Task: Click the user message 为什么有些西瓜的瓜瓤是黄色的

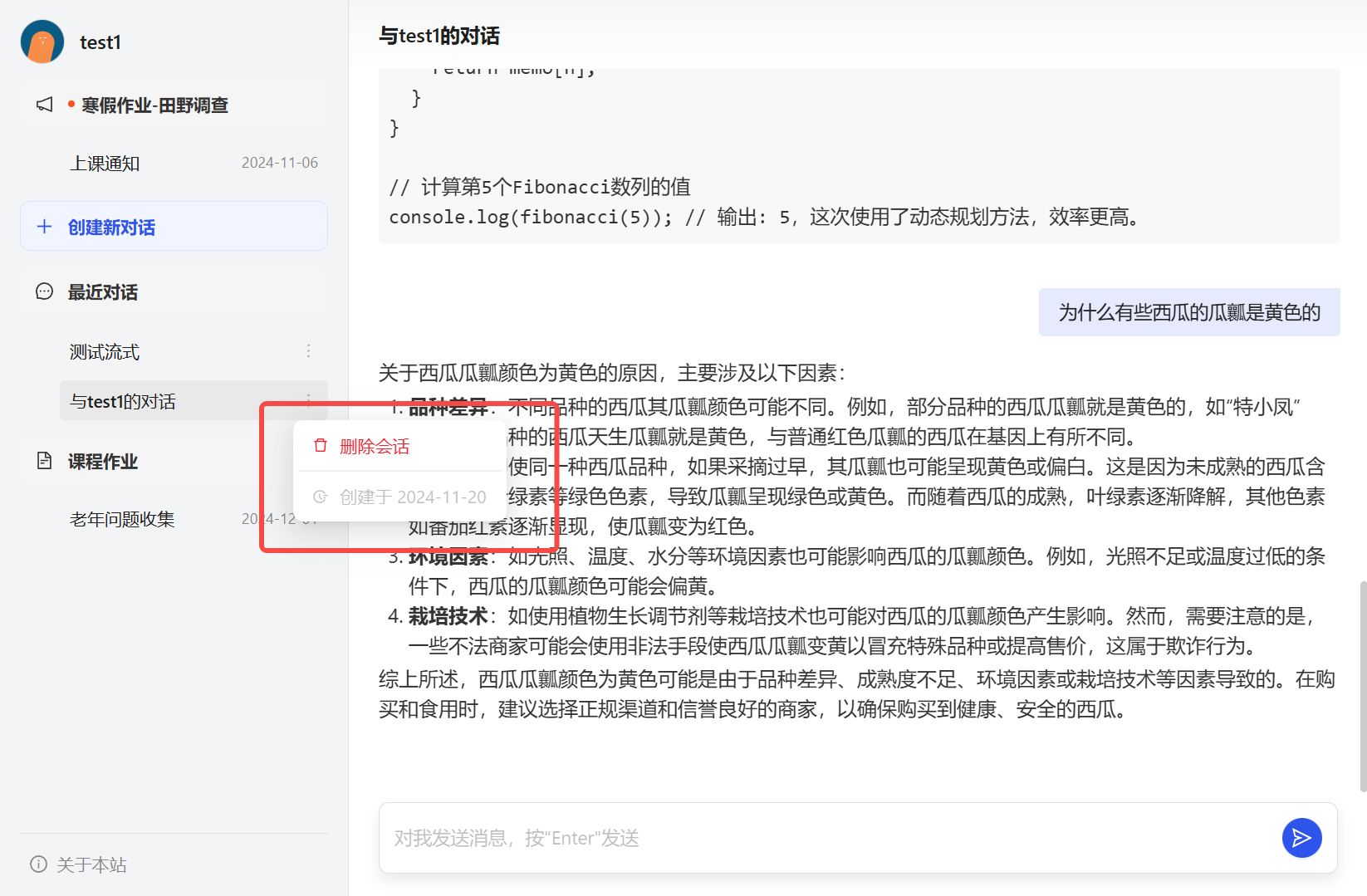Action: (x=1189, y=312)
